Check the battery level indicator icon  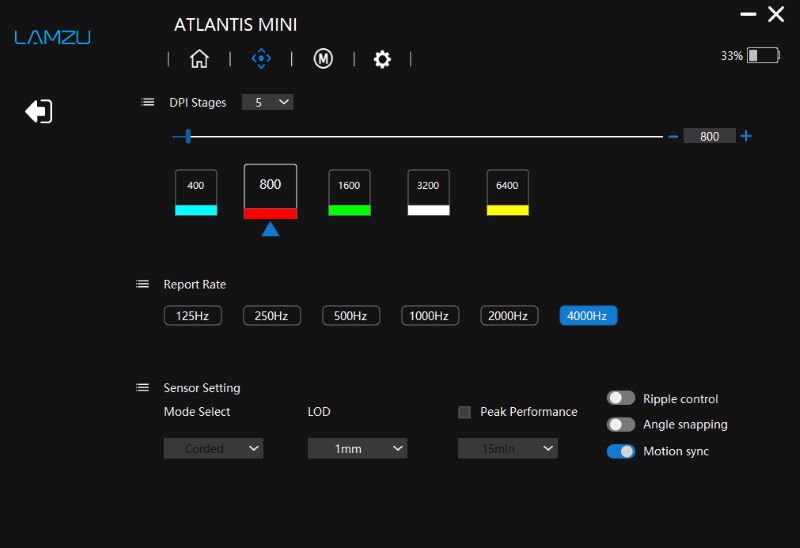click(763, 55)
